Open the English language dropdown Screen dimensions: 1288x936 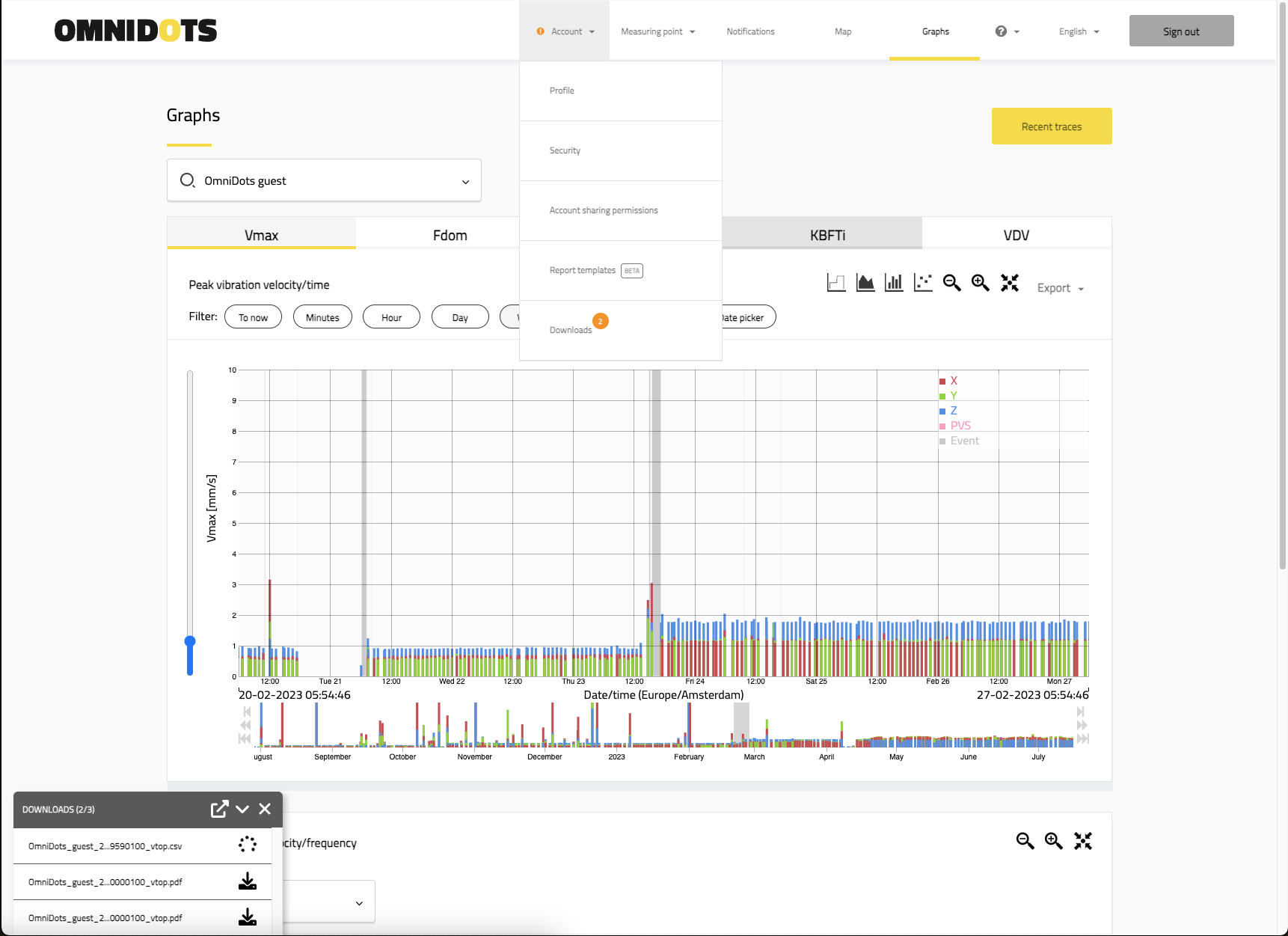[x=1079, y=31]
